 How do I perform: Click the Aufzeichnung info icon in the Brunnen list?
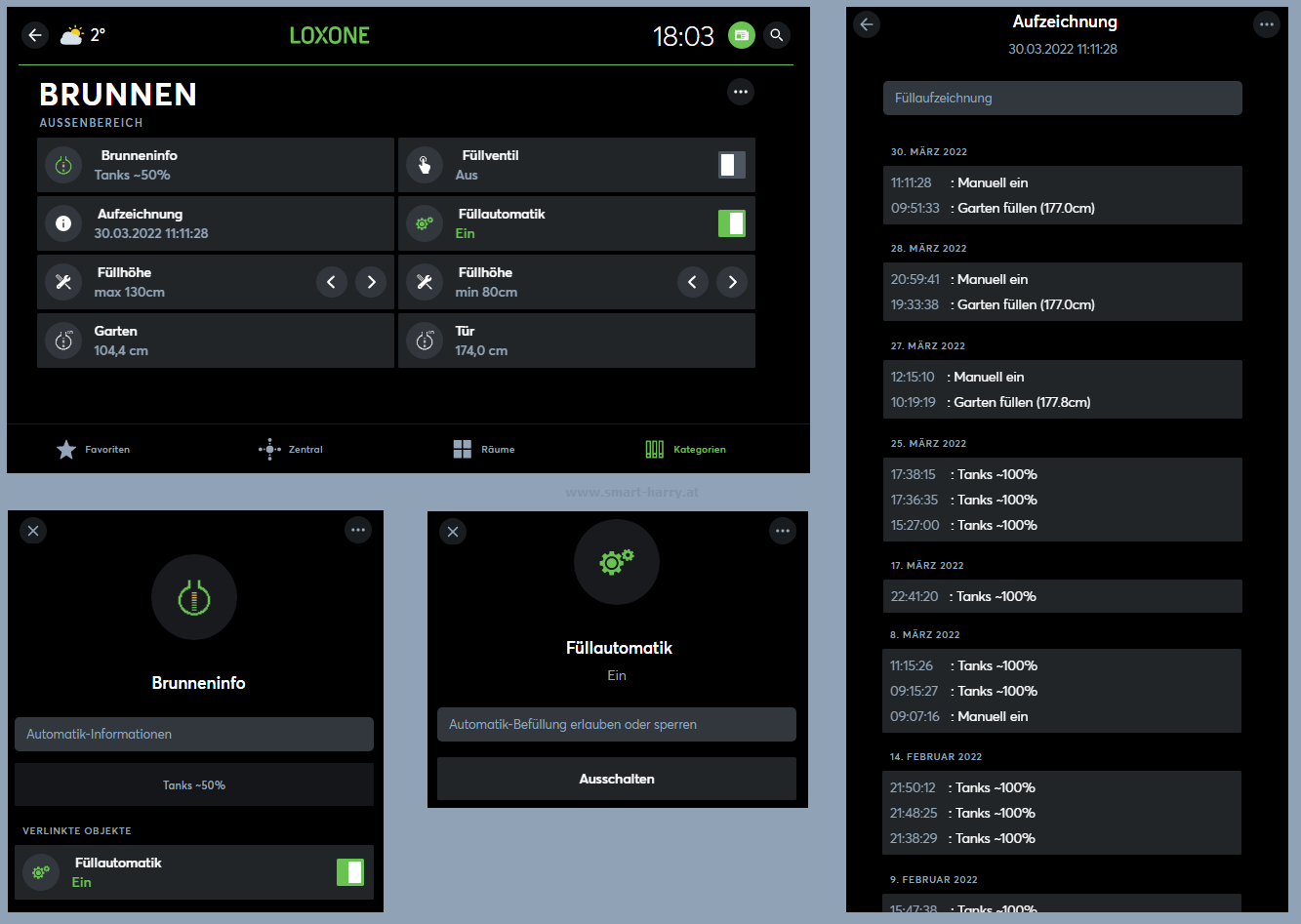coord(63,223)
